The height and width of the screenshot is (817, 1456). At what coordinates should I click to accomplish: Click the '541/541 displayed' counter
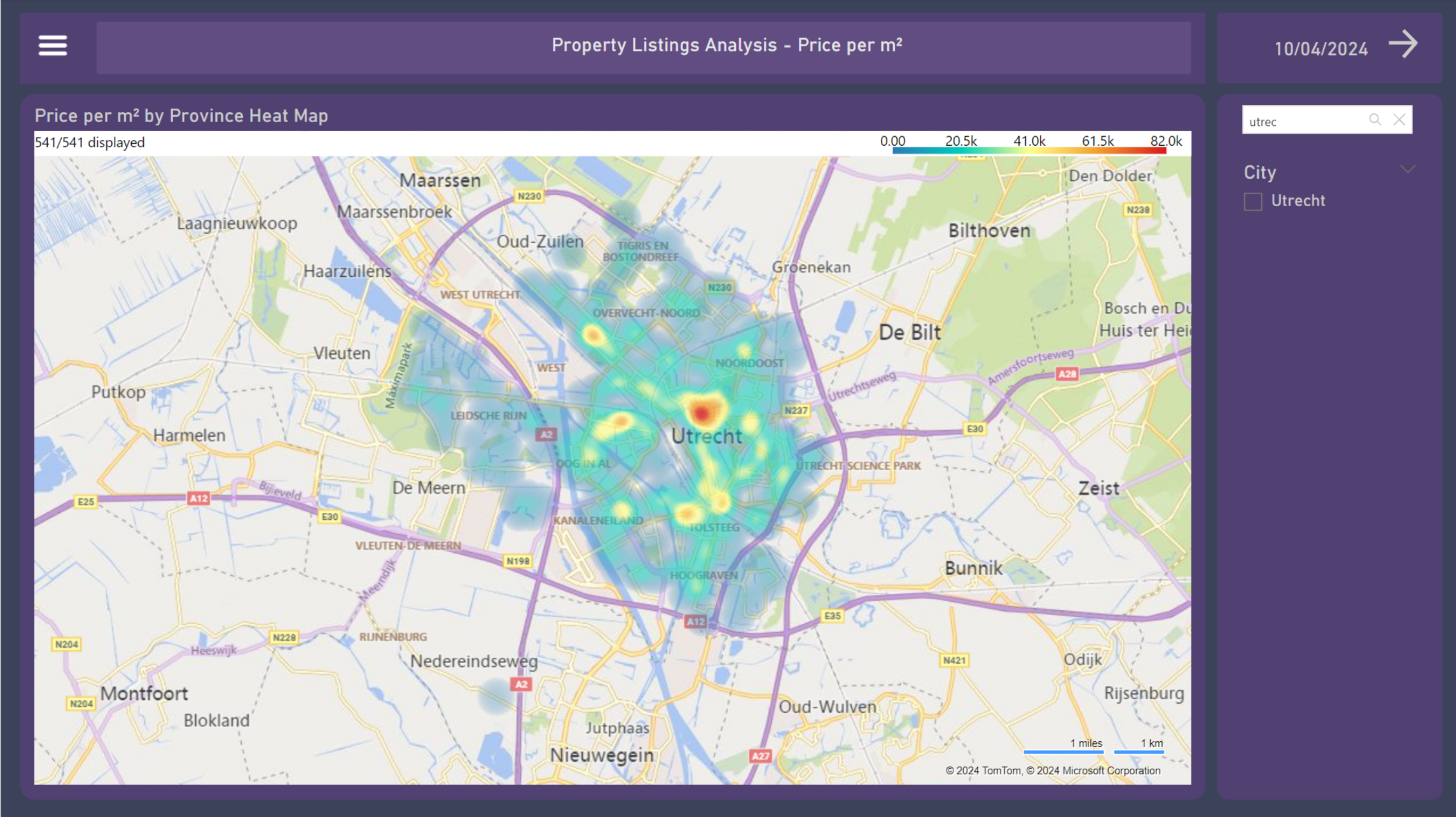[90, 143]
